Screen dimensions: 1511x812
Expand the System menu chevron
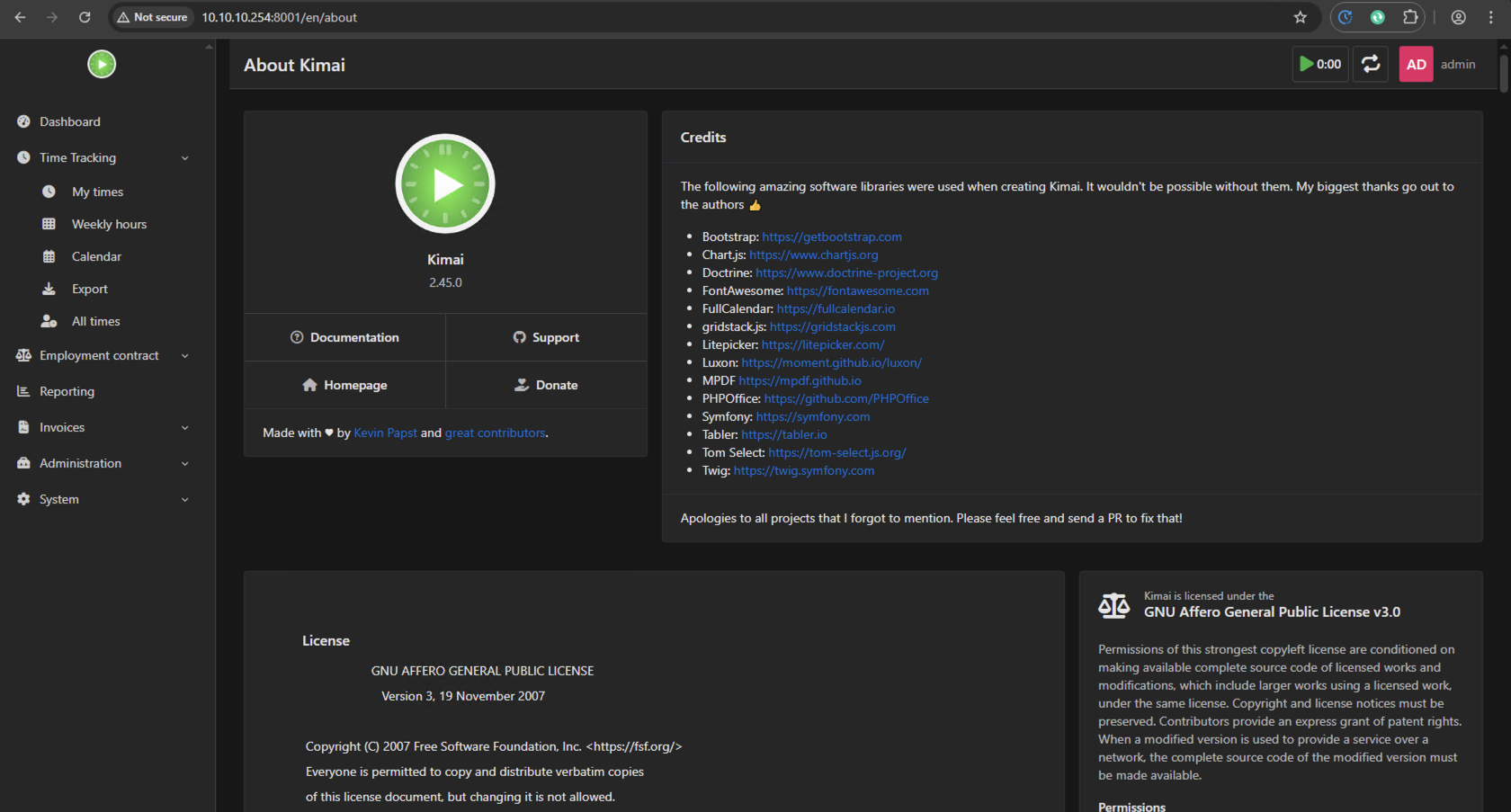click(185, 500)
